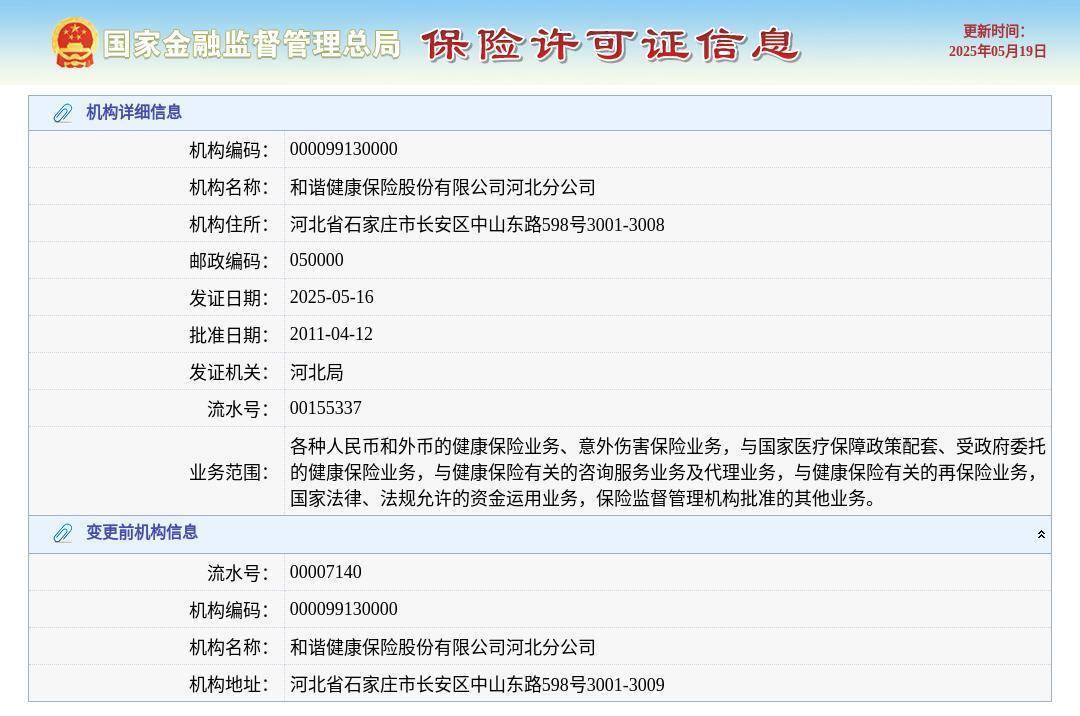Click the 保险许可证信息 title graphic
1080x716 pixels.
612,45
